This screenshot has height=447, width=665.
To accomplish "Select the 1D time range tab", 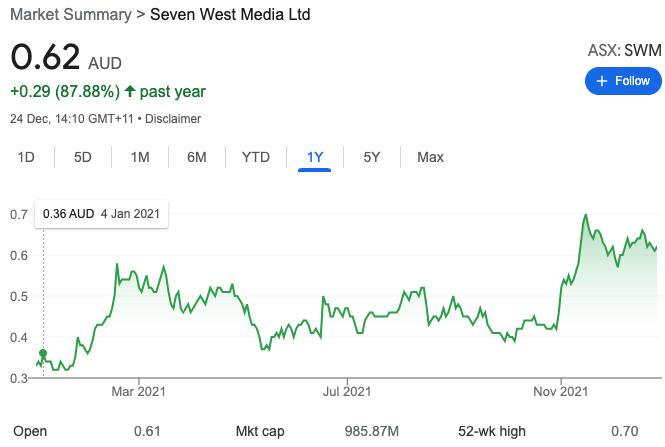I will click(27, 157).
